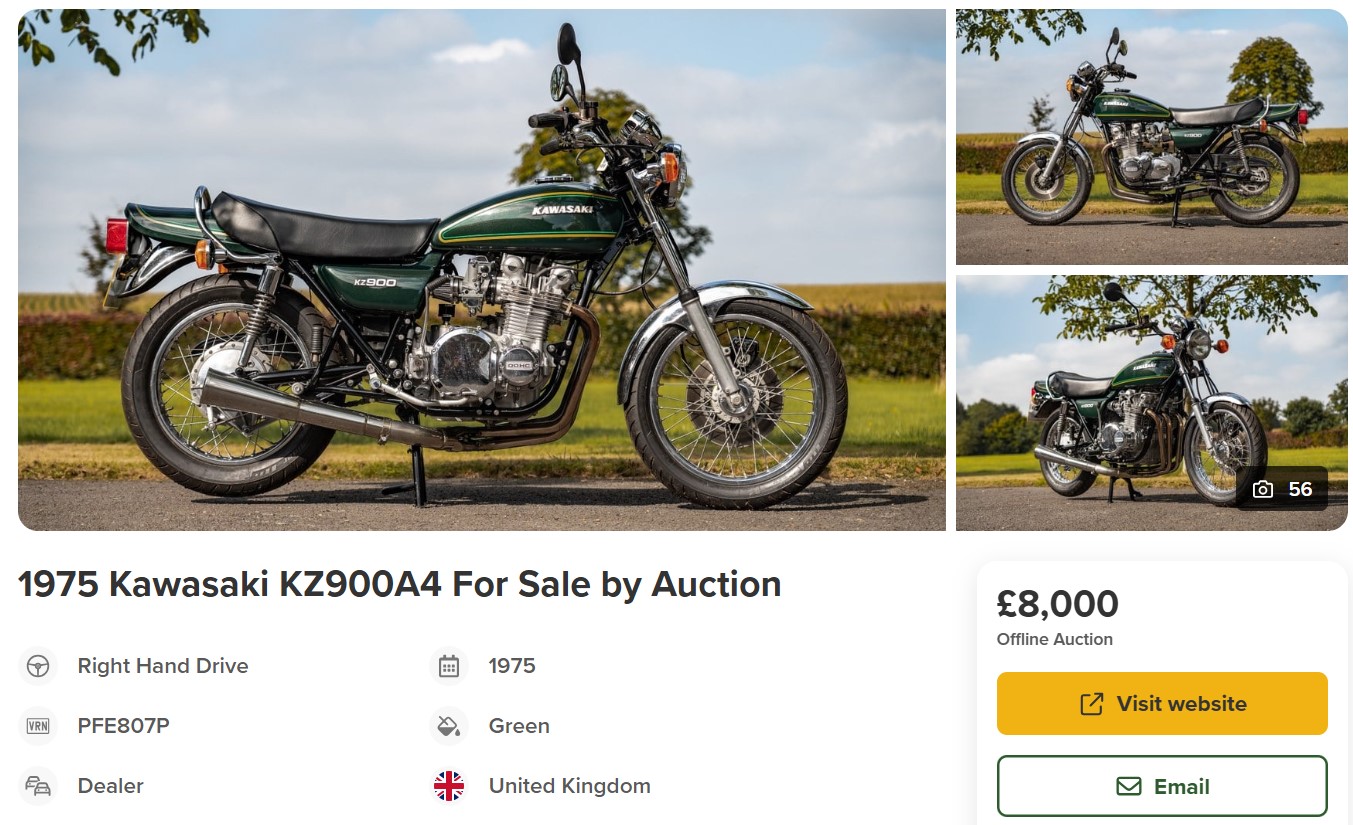Click the paint bucket colour icon
This screenshot has height=825, width=1353.
(449, 726)
